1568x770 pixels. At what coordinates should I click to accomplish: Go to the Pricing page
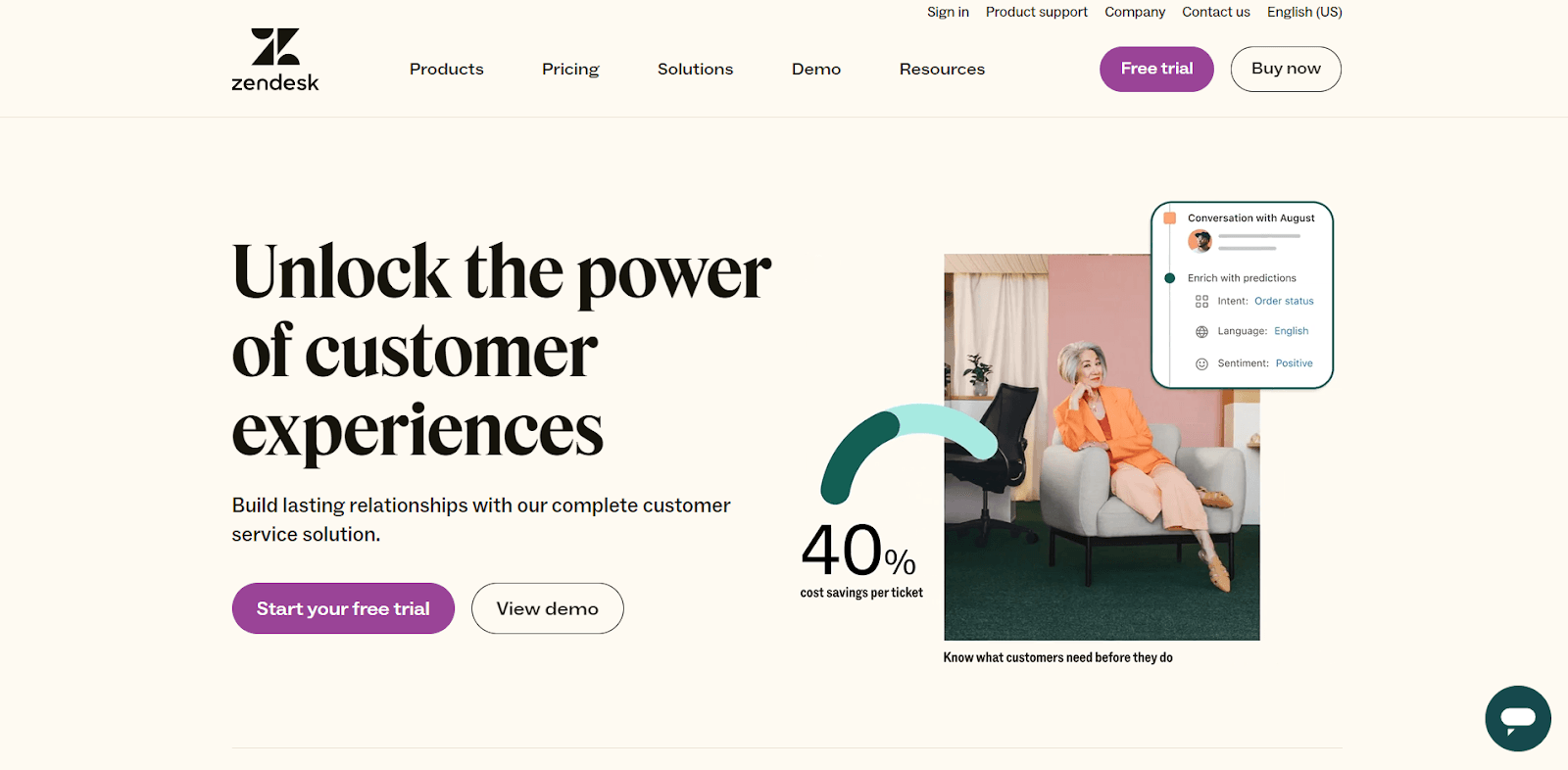[x=570, y=70]
